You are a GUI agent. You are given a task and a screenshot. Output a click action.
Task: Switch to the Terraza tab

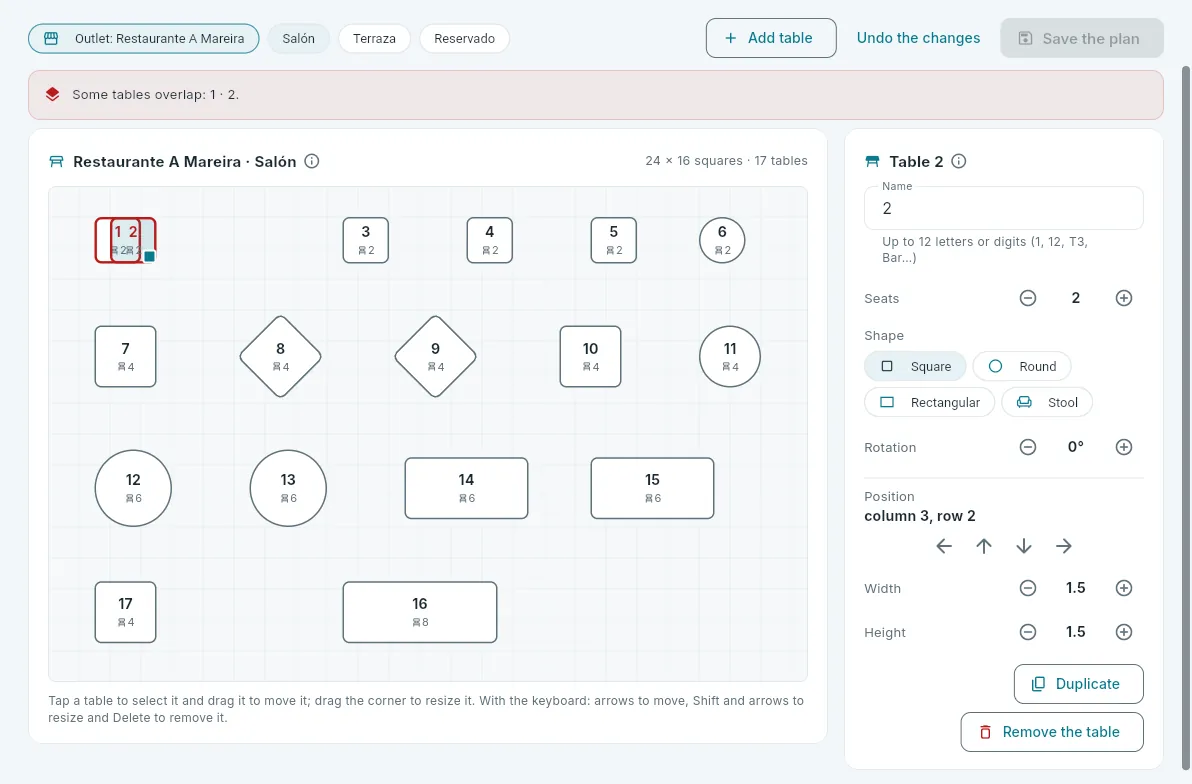[x=374, y=39]
